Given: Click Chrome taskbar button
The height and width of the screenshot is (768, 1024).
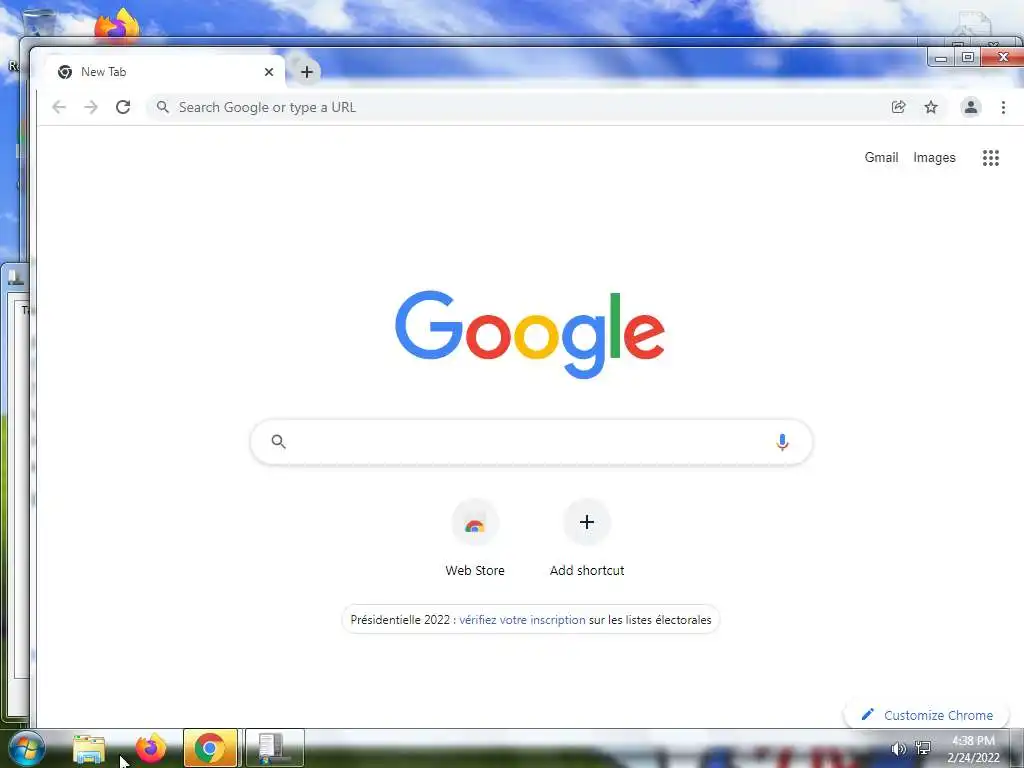Looking at the screenshot, I should point(210,748).
